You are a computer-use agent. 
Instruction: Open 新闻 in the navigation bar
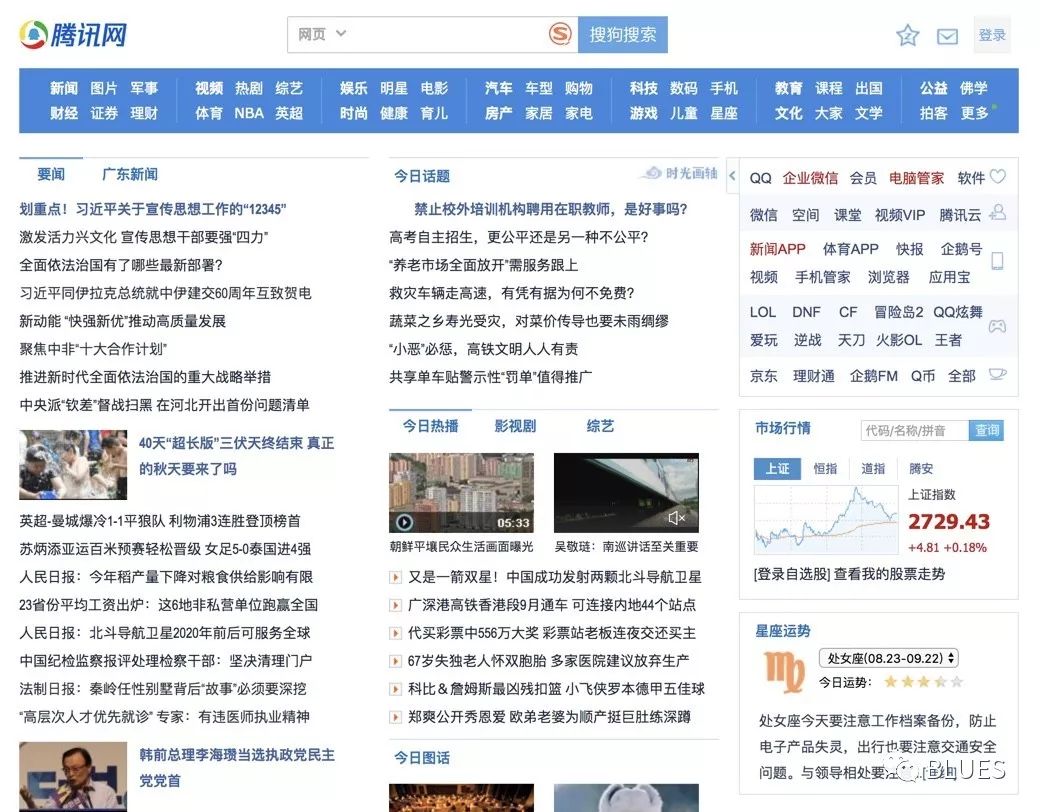click(64, 88)
